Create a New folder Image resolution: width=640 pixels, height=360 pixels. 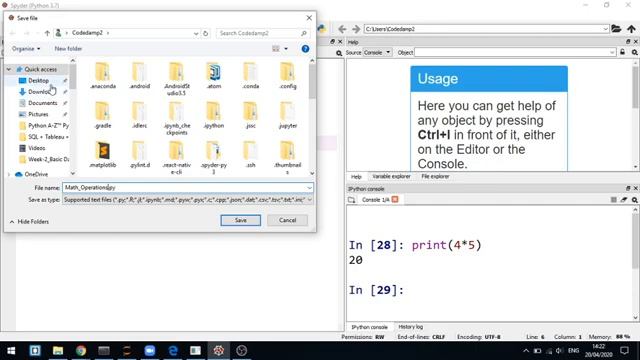click(x=68, y=49)
